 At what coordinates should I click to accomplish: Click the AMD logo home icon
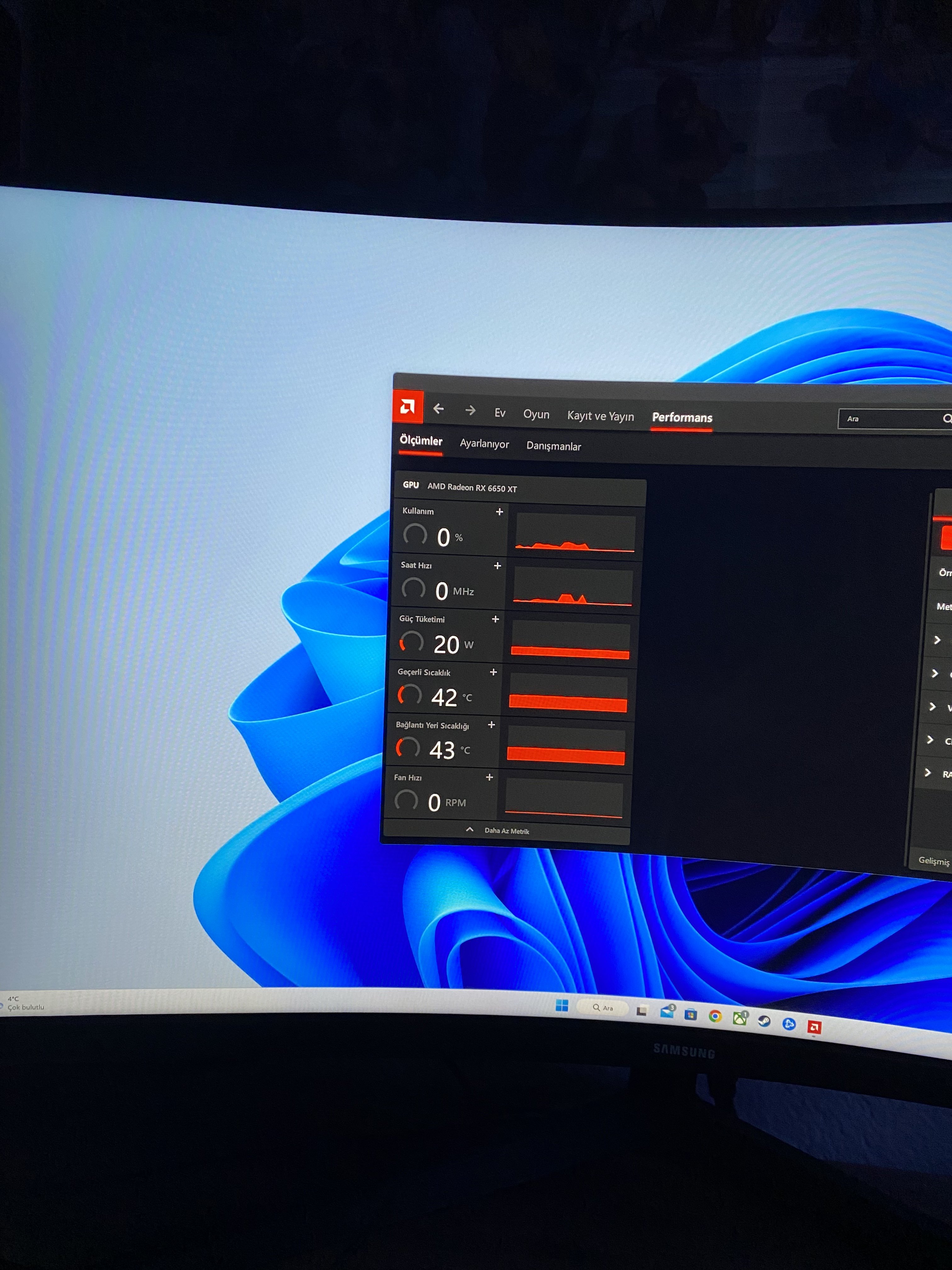pyautogui.click(x=408, y=407)
